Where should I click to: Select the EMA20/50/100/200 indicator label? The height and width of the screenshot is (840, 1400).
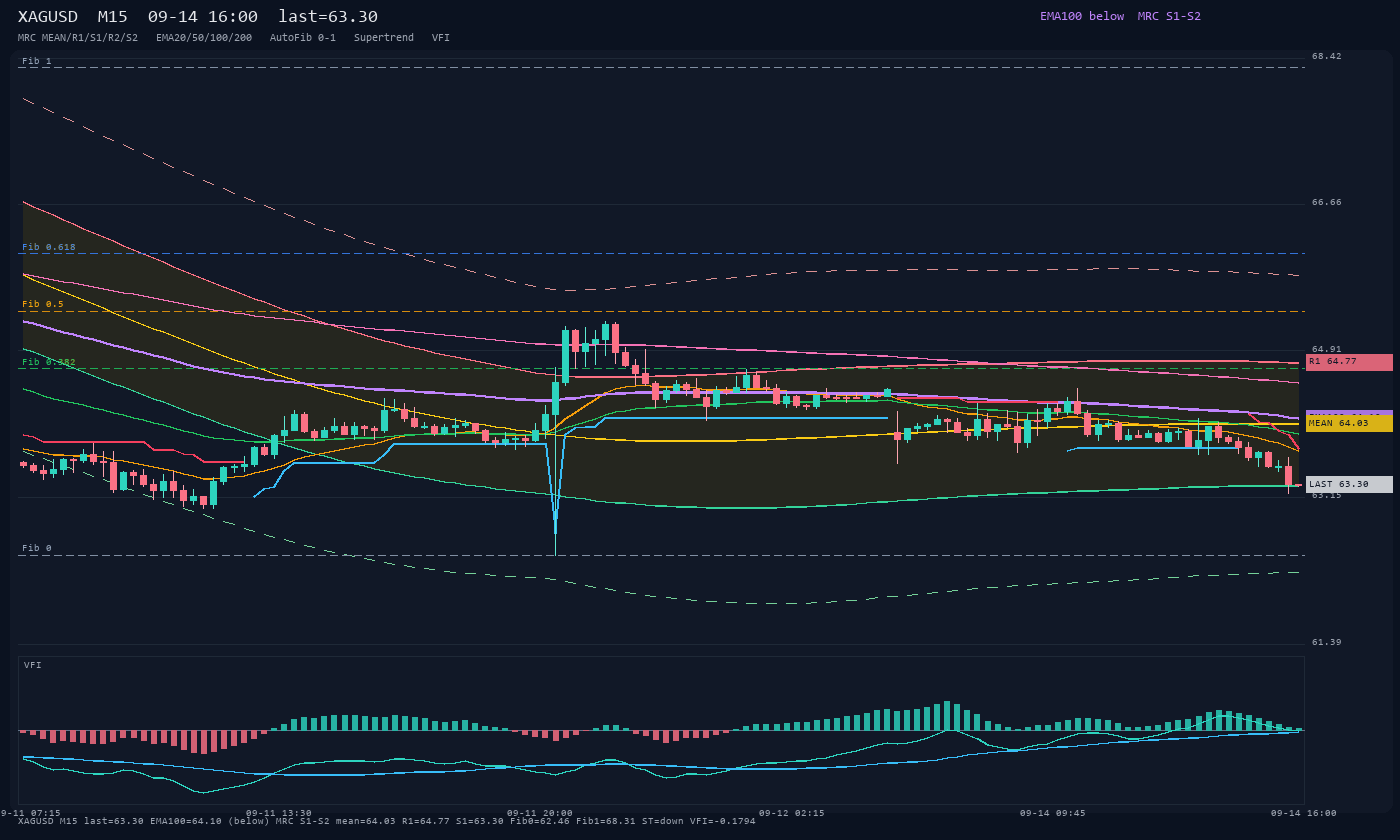coord(204,38)
